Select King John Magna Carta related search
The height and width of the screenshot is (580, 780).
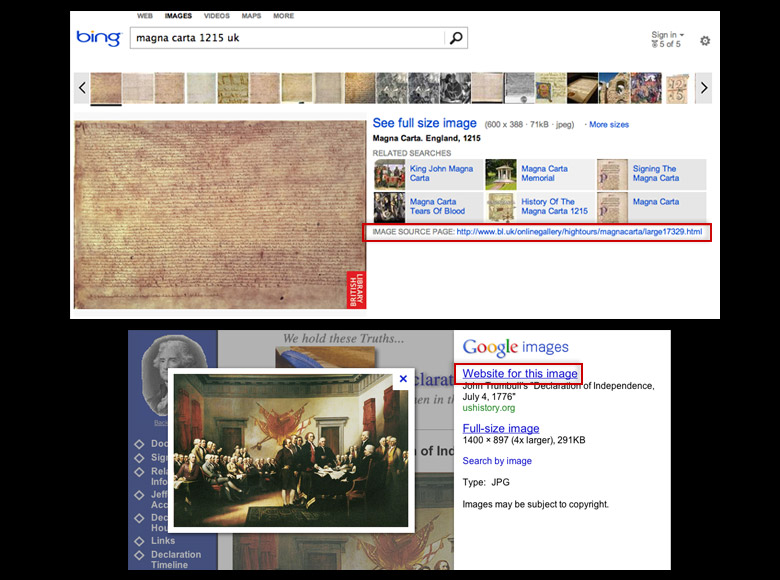pos(441,174)
